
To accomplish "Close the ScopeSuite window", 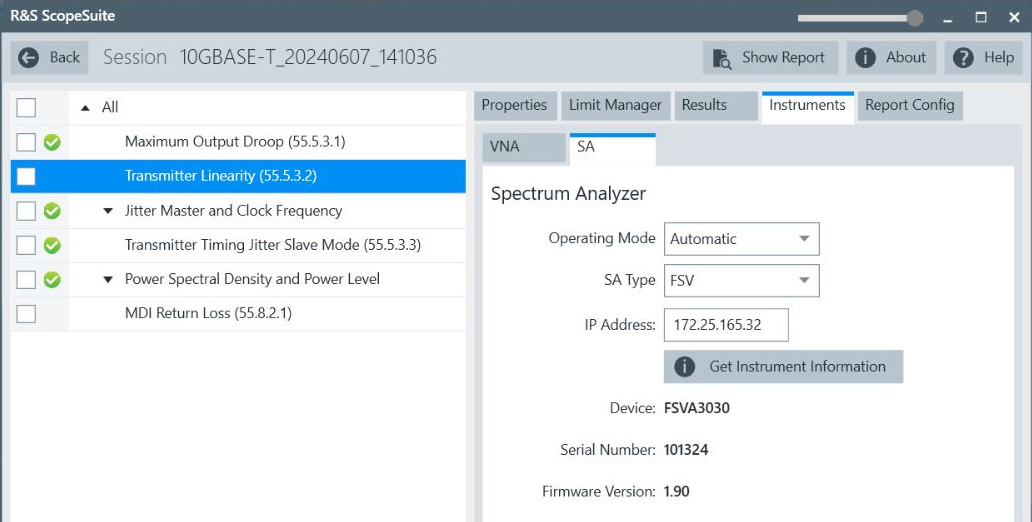I will click(x=1014, y=18).
